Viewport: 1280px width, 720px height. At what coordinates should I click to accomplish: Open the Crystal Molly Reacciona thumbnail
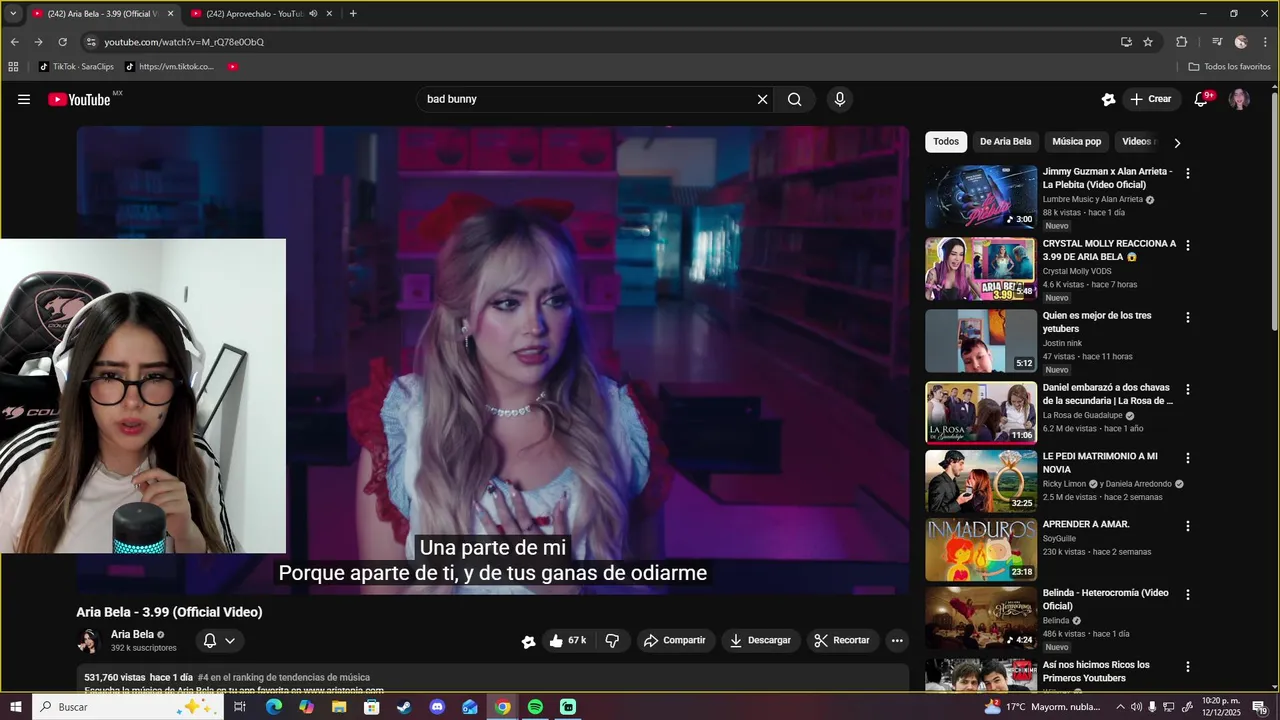[x=981, y=269]
